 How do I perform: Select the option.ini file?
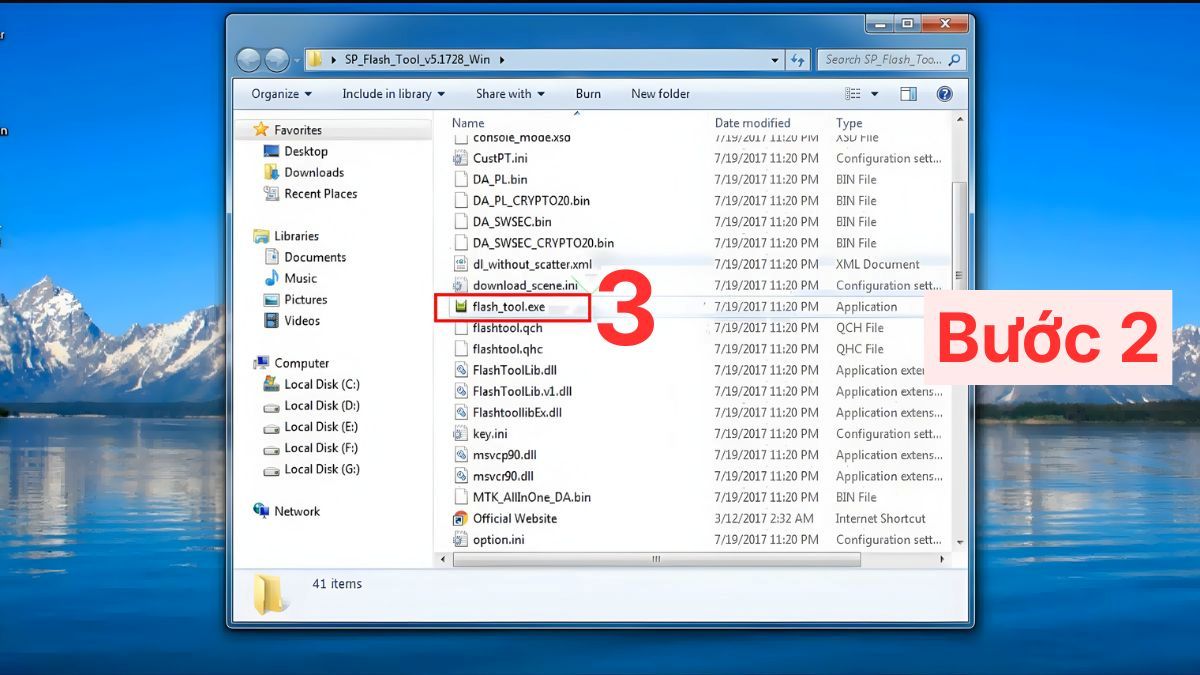pyautogui.click(x=498, y=539)
